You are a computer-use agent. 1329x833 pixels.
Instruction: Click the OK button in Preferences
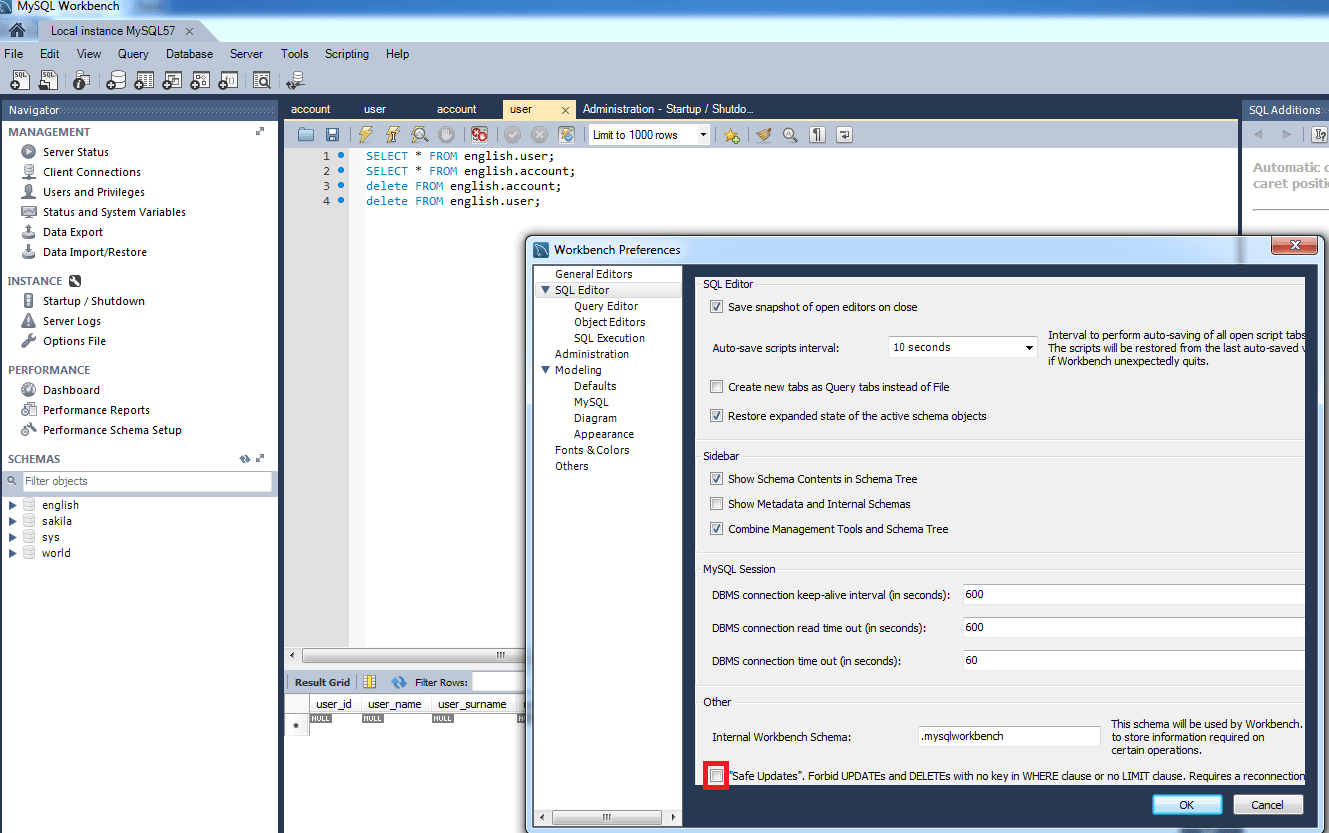(1186, 804)
